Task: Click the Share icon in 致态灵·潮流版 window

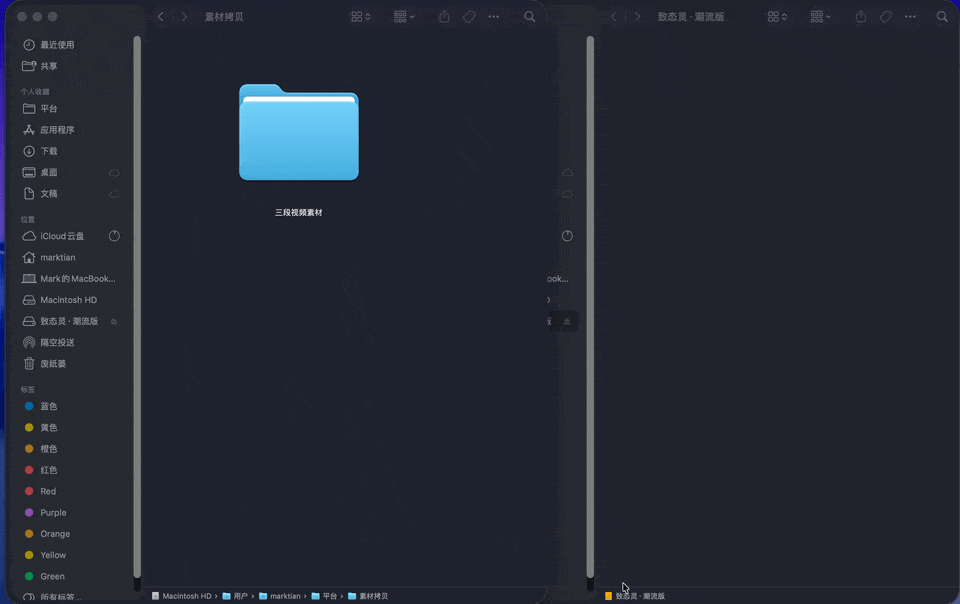Action: 861,17
